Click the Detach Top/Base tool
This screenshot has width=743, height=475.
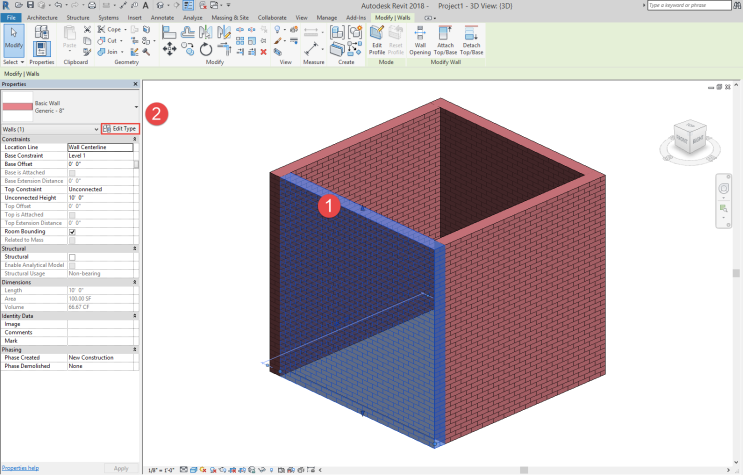pos(471,40)
